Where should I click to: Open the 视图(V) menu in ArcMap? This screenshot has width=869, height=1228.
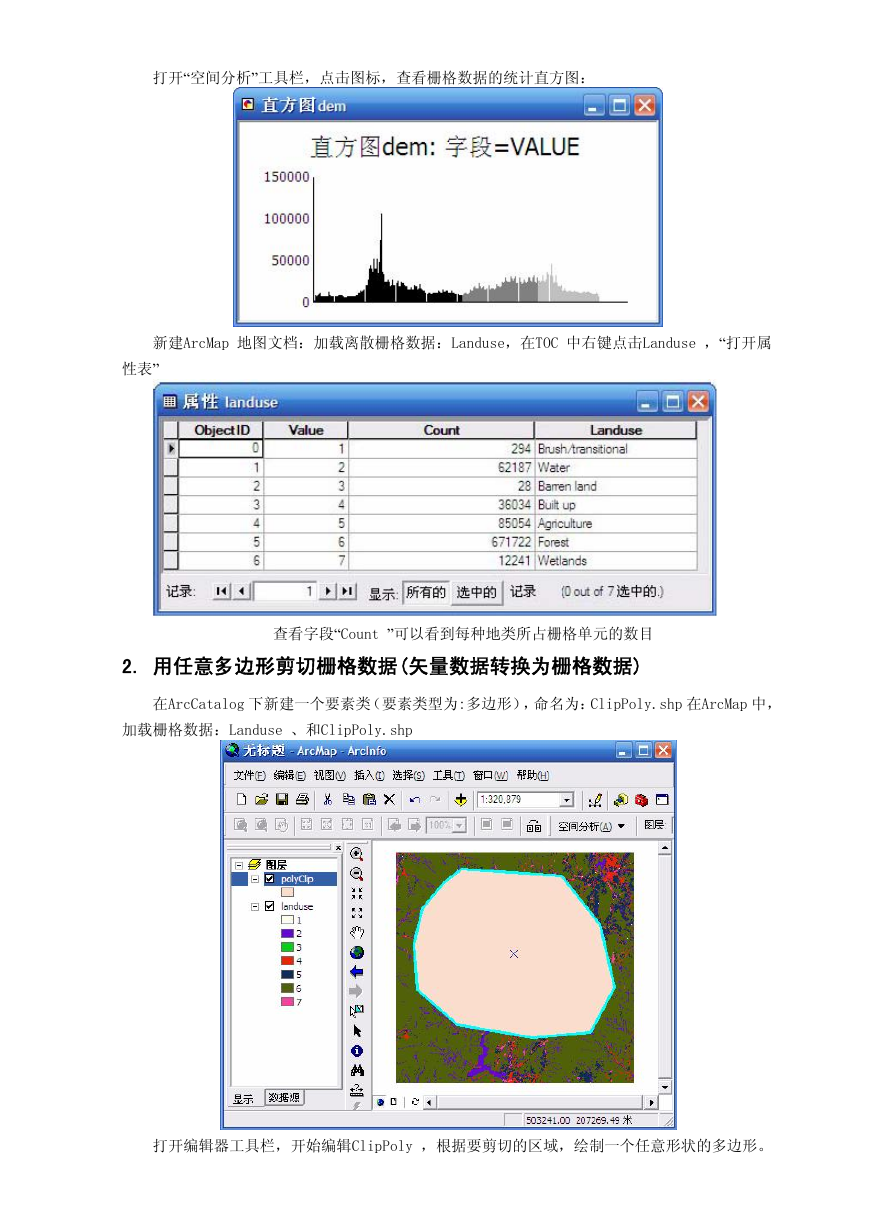(x=329, y=775)
